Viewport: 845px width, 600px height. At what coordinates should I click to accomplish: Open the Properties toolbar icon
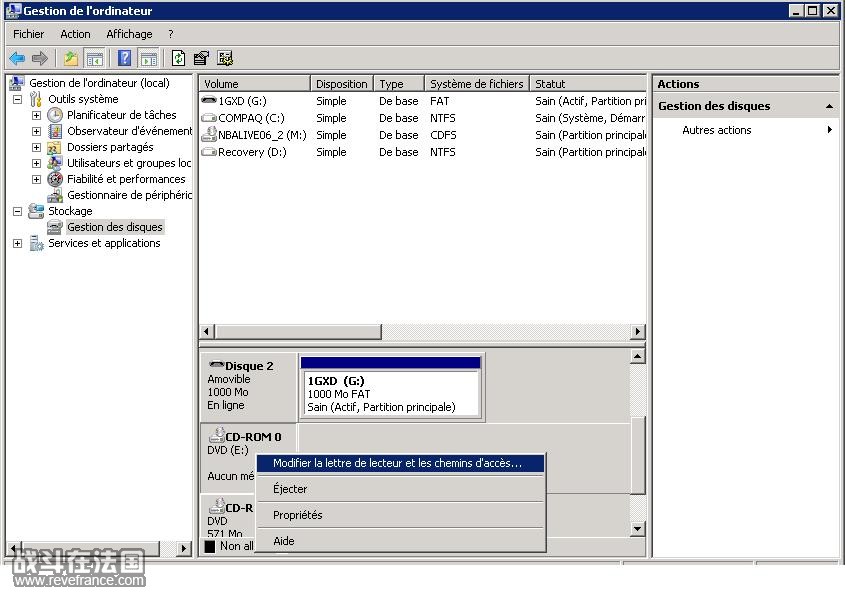(x=201, y=58)
